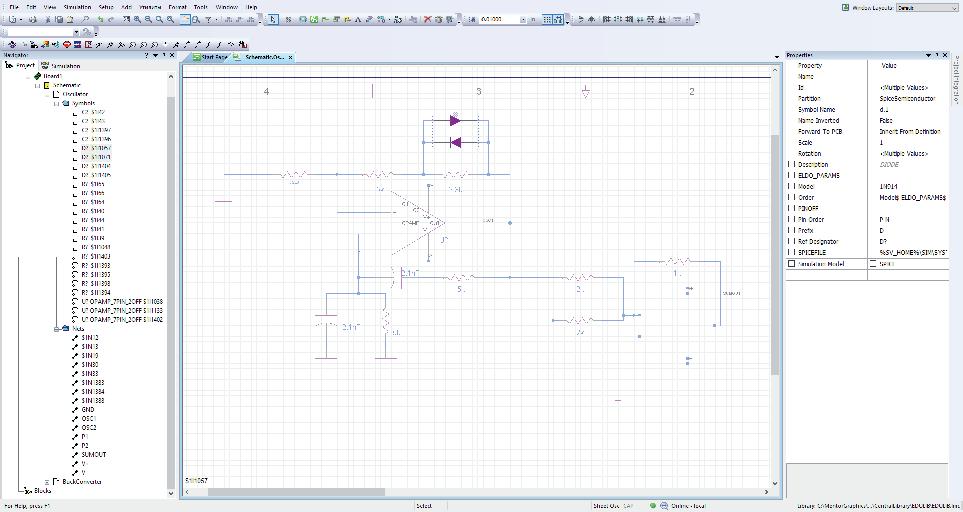This screenshot has width=963, height=512.
Task: Click the red diamond toolbar icon
Action: [67, 44]
